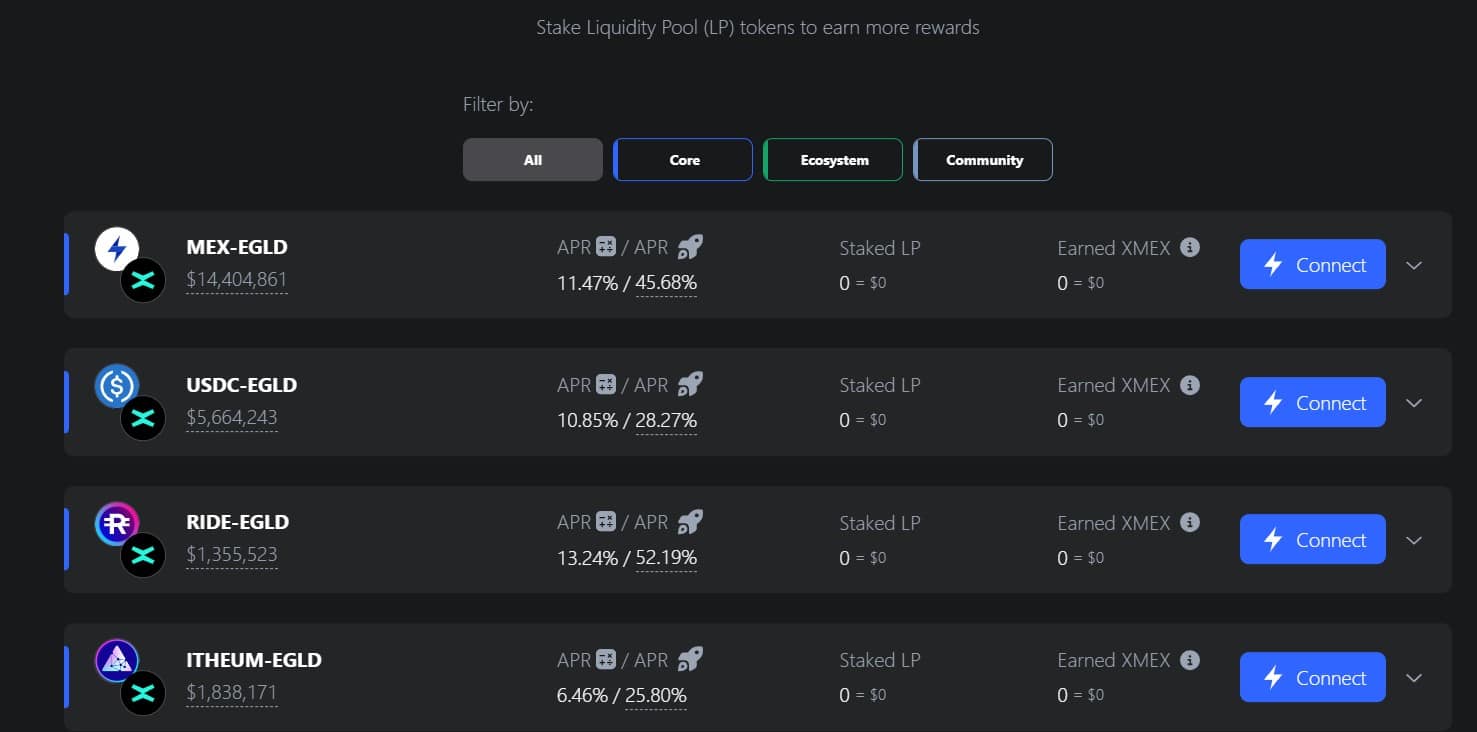Screen dimensions: 1477x732
Task: Click Earned XMEX info icon in RIDE-EGLD row
Action: (1190, 522)
